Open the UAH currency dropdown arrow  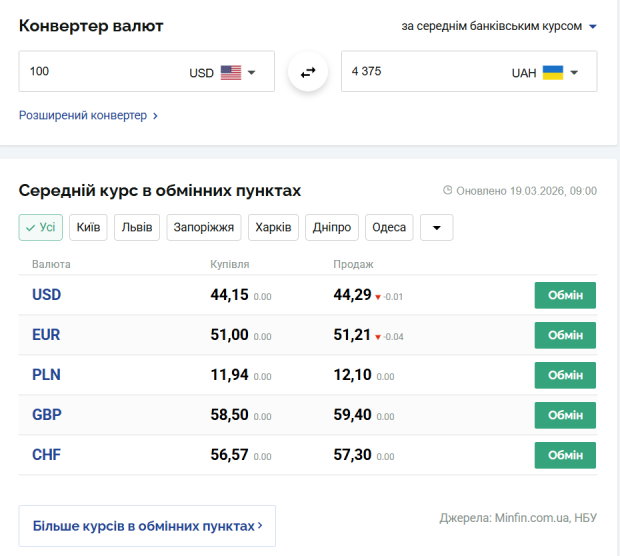[x=574, y=72]
